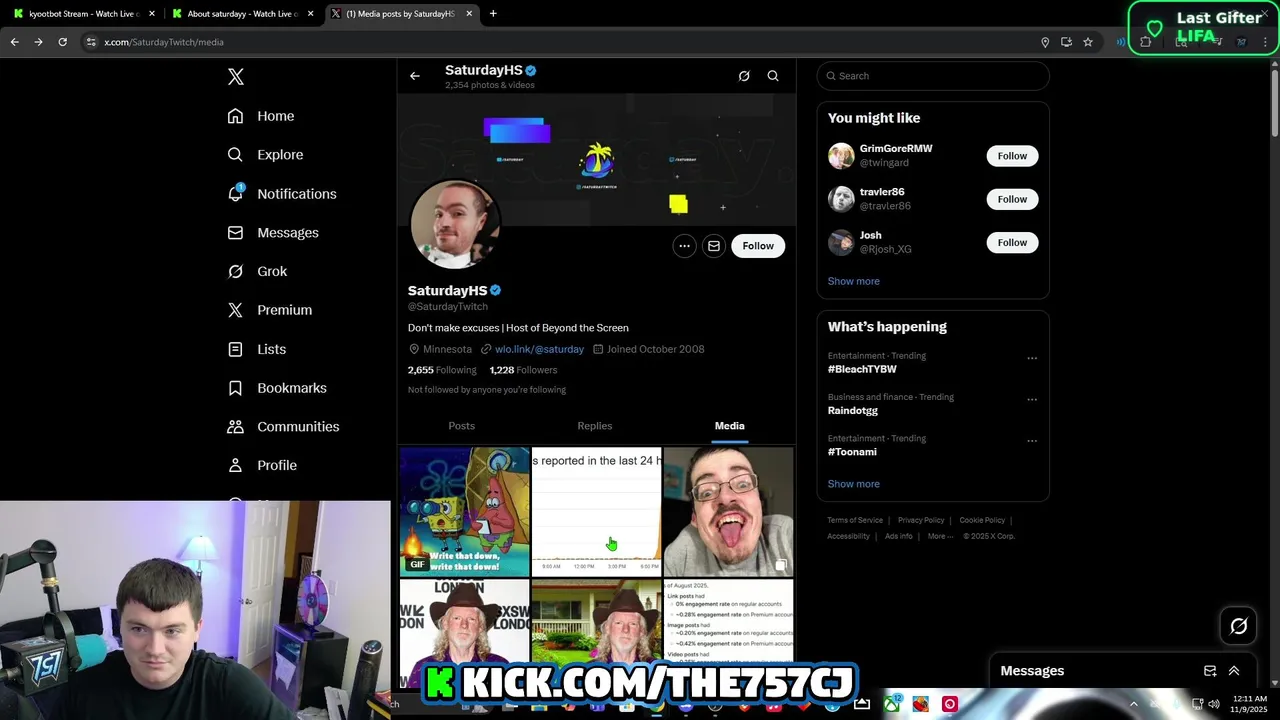Open Ads info footer link

[x=899, y=536]
